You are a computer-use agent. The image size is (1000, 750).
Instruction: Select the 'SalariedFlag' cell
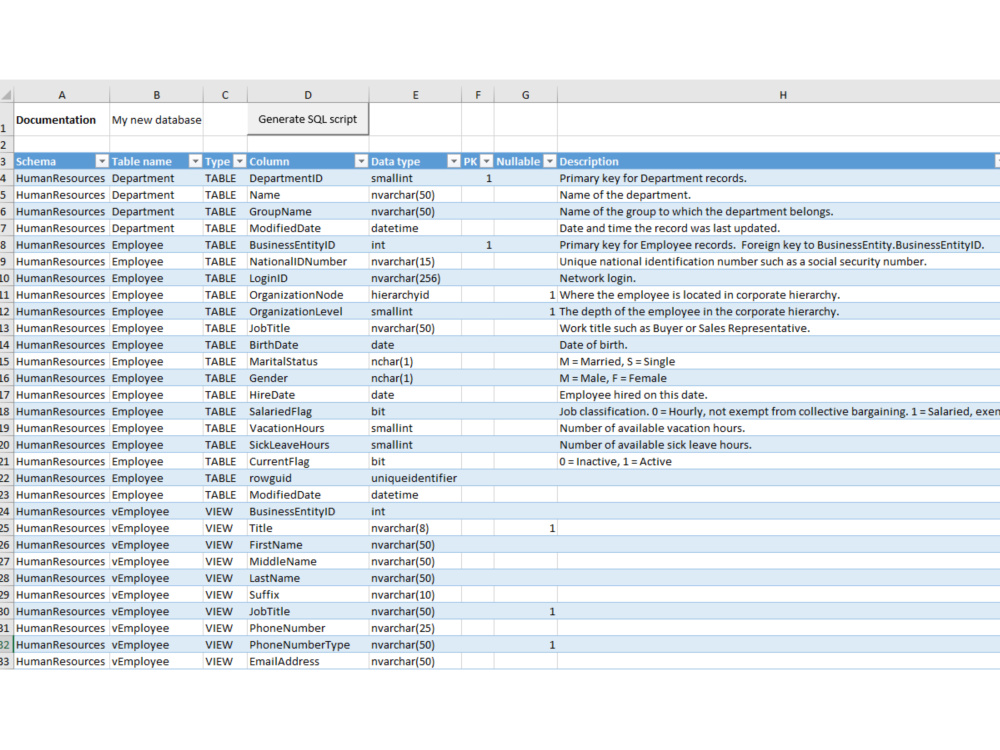coord(308,411)
